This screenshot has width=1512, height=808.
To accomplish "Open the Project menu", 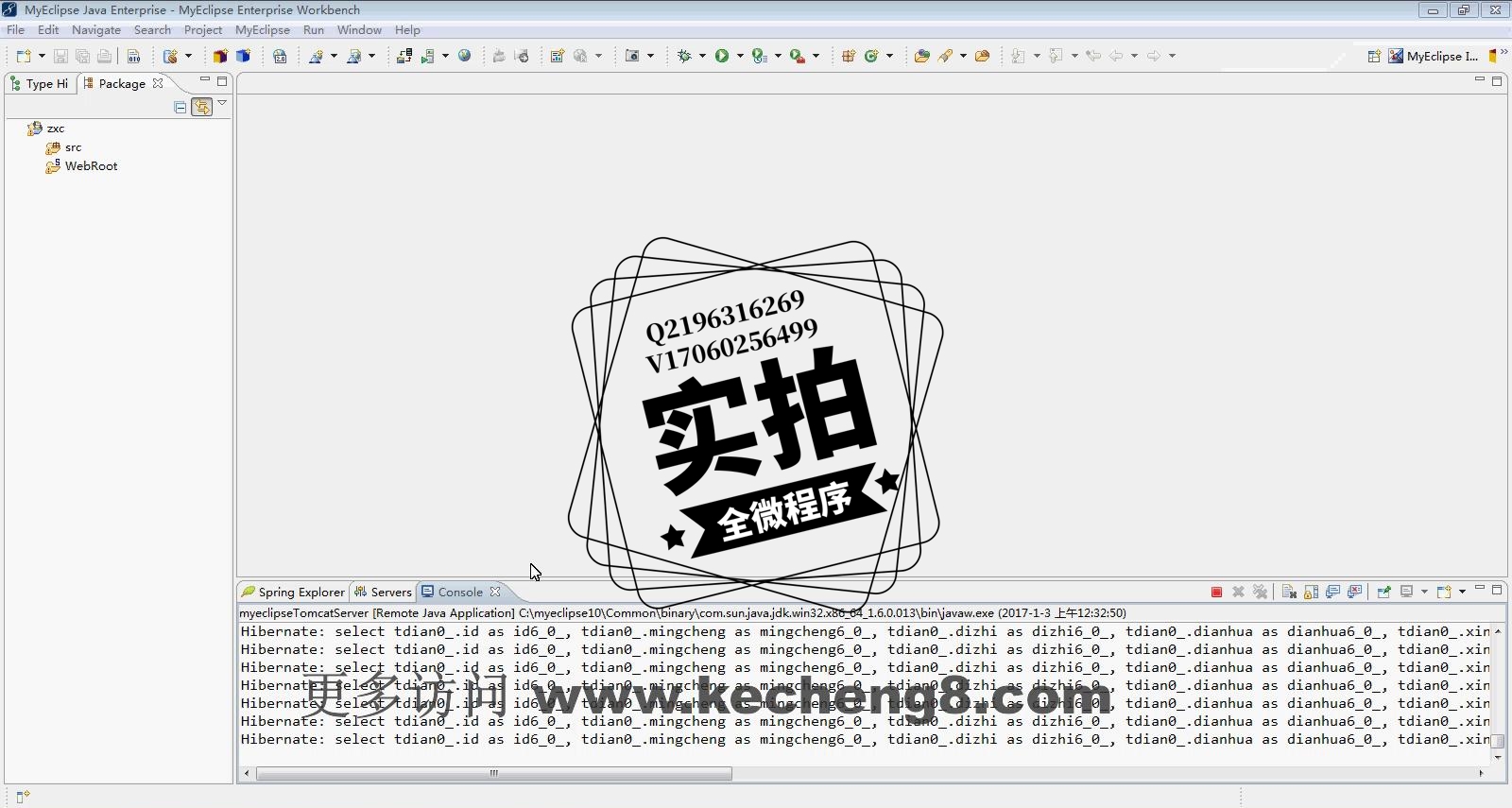I will 203,29.
